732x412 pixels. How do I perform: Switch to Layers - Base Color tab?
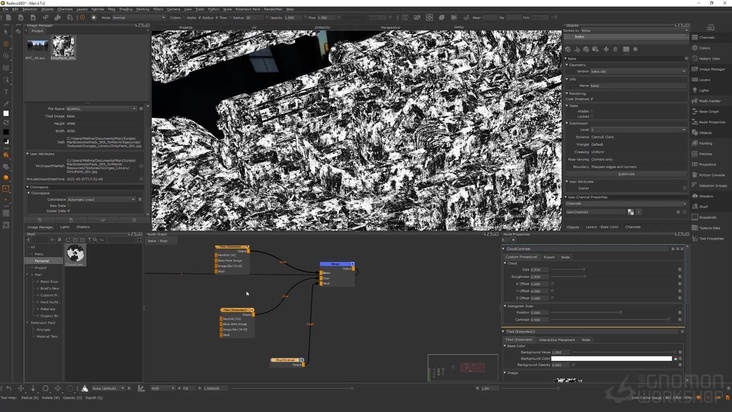coord(602,227)
